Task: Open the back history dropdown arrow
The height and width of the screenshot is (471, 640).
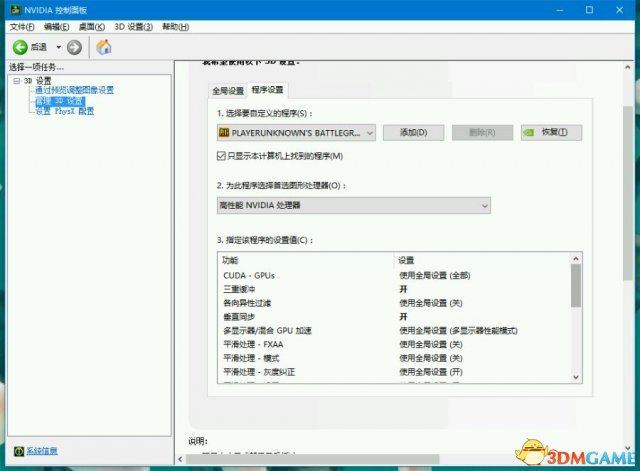Action: click(x=58, y=47)
